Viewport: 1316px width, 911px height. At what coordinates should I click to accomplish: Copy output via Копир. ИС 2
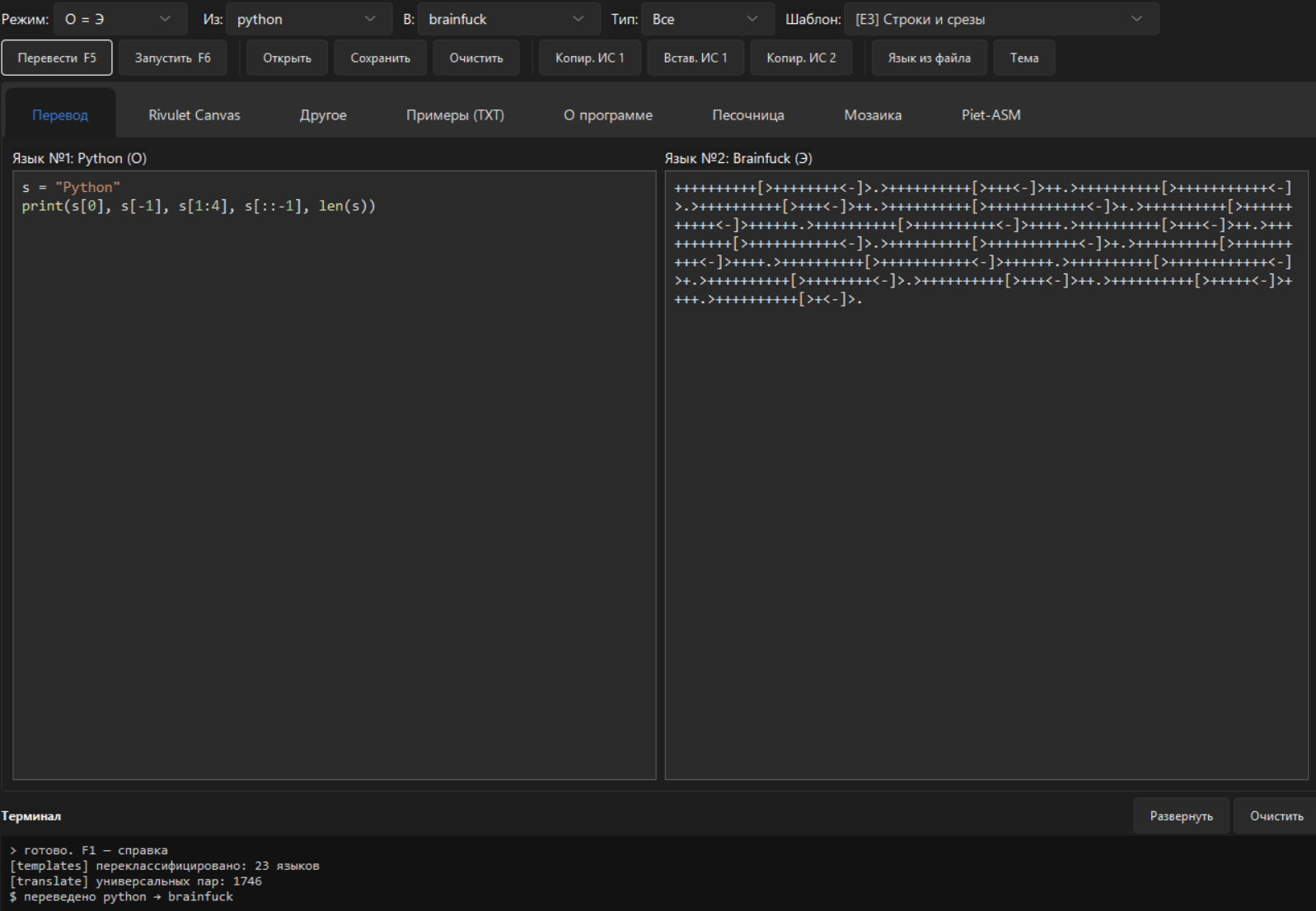pyautogui.click(x=801, y=58)
